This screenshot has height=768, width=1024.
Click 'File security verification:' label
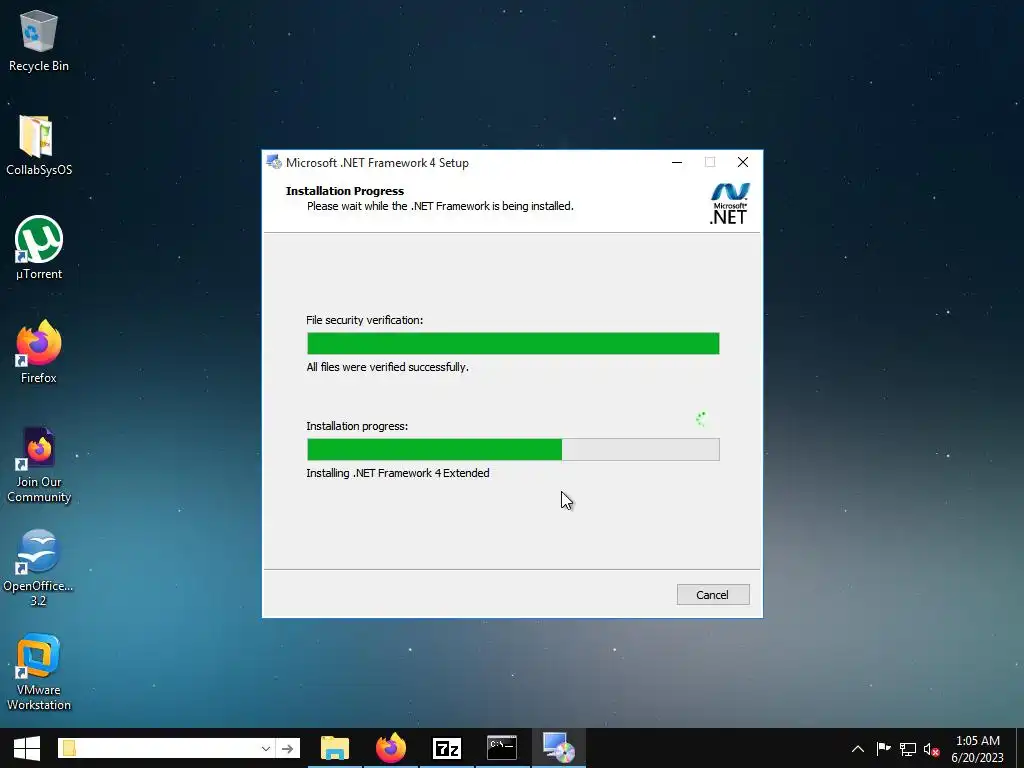tap(364, 320)
